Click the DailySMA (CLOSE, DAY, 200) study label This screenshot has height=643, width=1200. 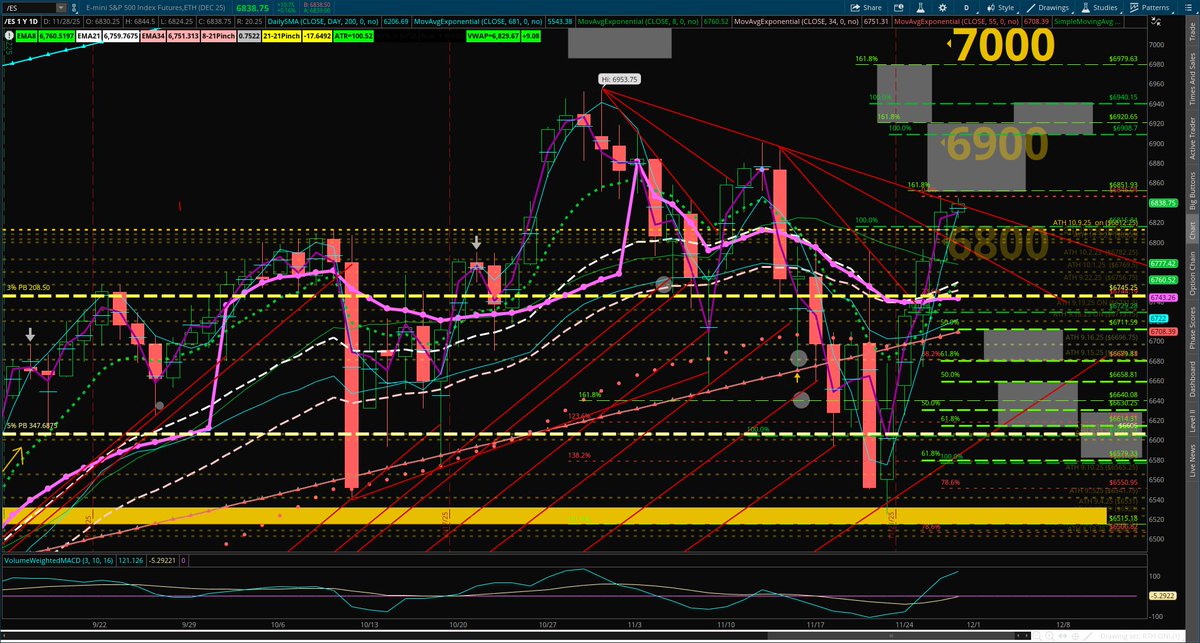(322, 22)
